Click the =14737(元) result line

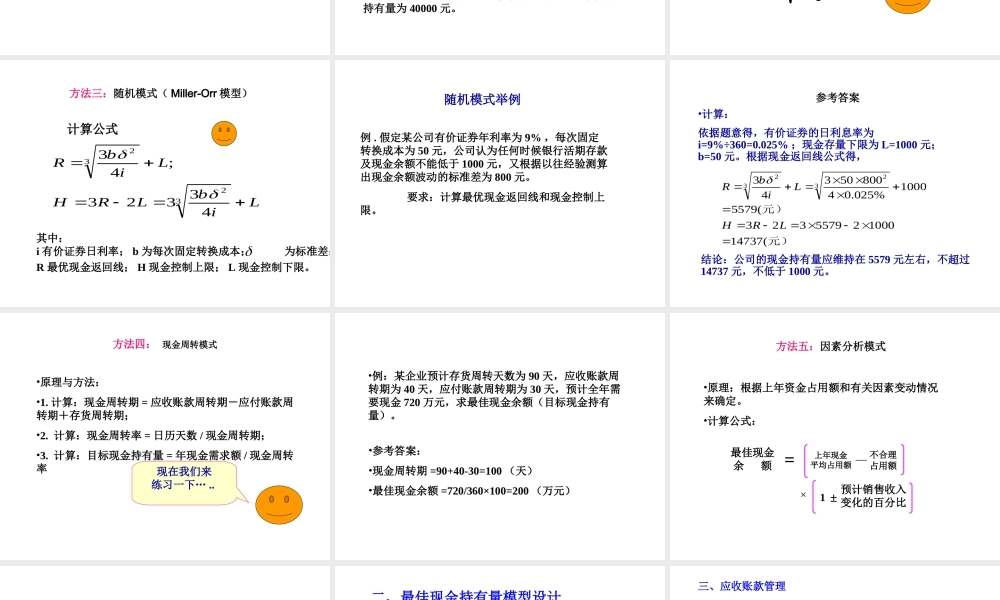pyautogui.click(x=754, y=241)
